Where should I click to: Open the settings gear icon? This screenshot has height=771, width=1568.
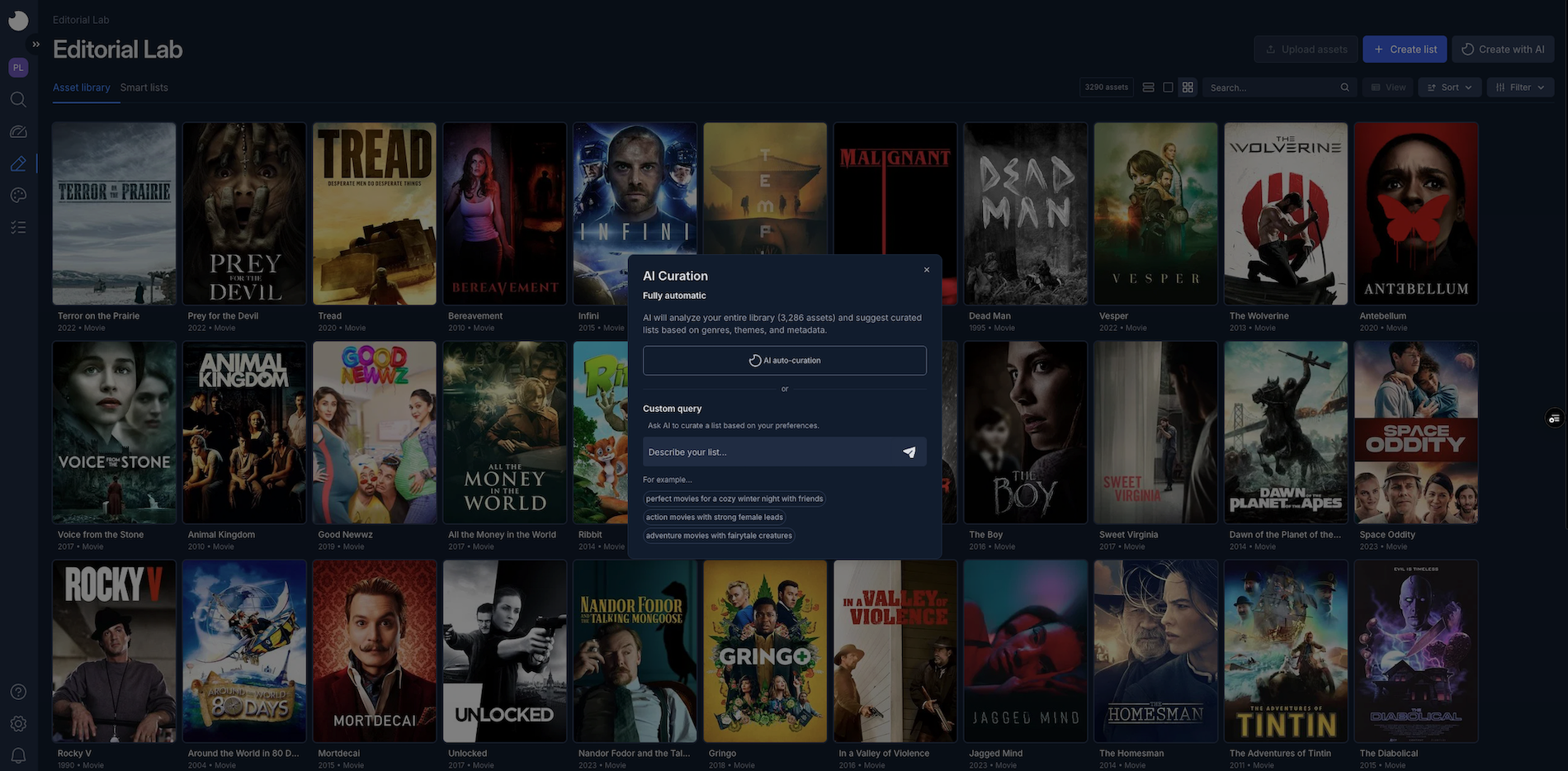click(18, 724)
